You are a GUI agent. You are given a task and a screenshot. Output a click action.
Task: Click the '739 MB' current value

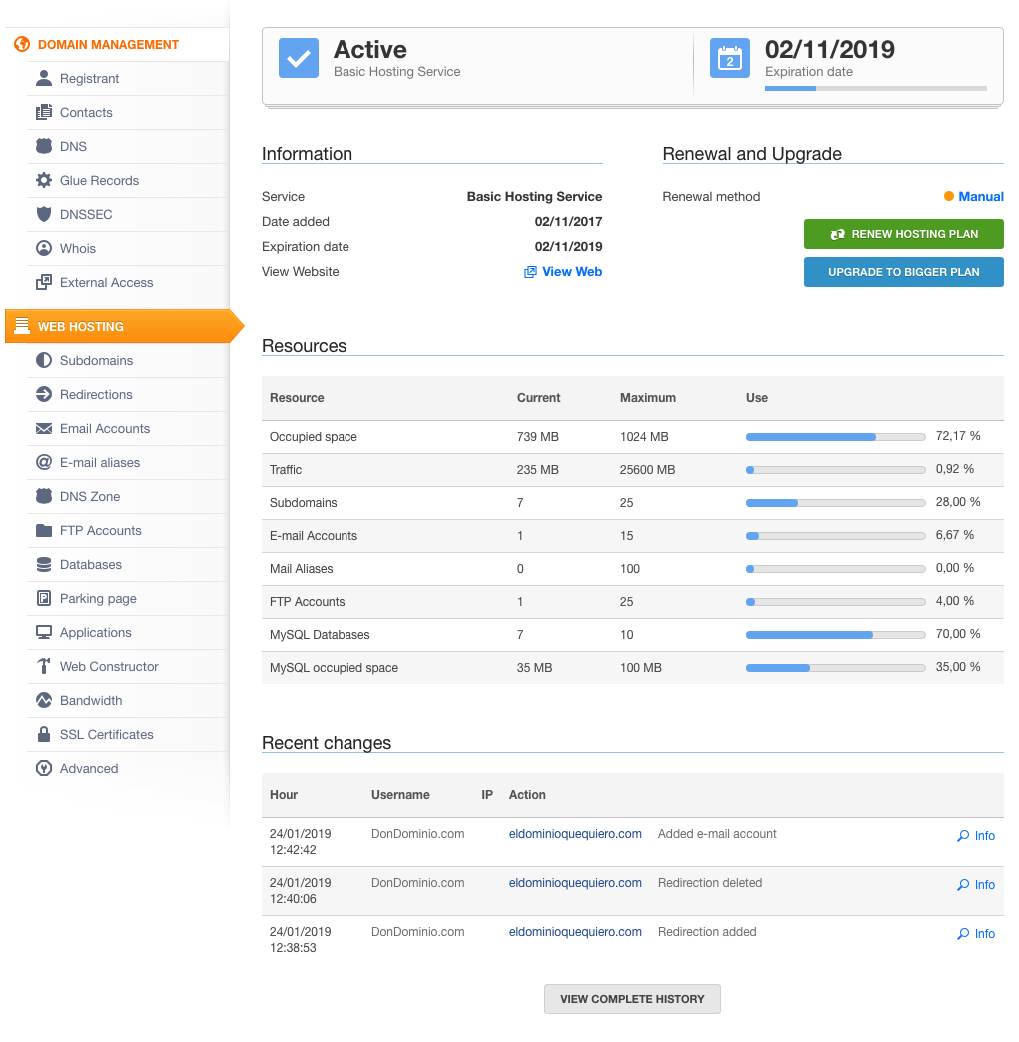tap(537, 437)
